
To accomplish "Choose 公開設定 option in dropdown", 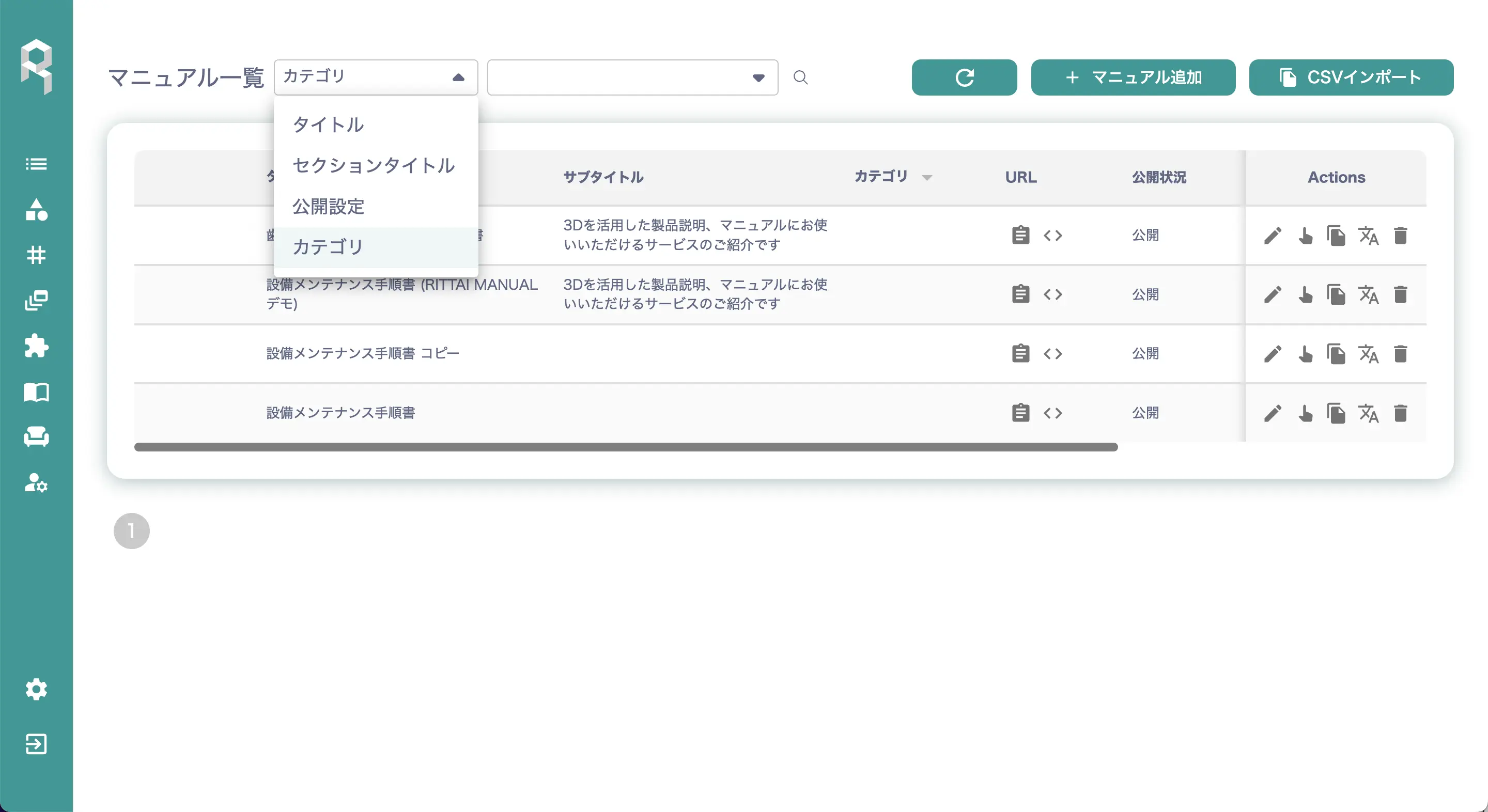I will point(328,206).
